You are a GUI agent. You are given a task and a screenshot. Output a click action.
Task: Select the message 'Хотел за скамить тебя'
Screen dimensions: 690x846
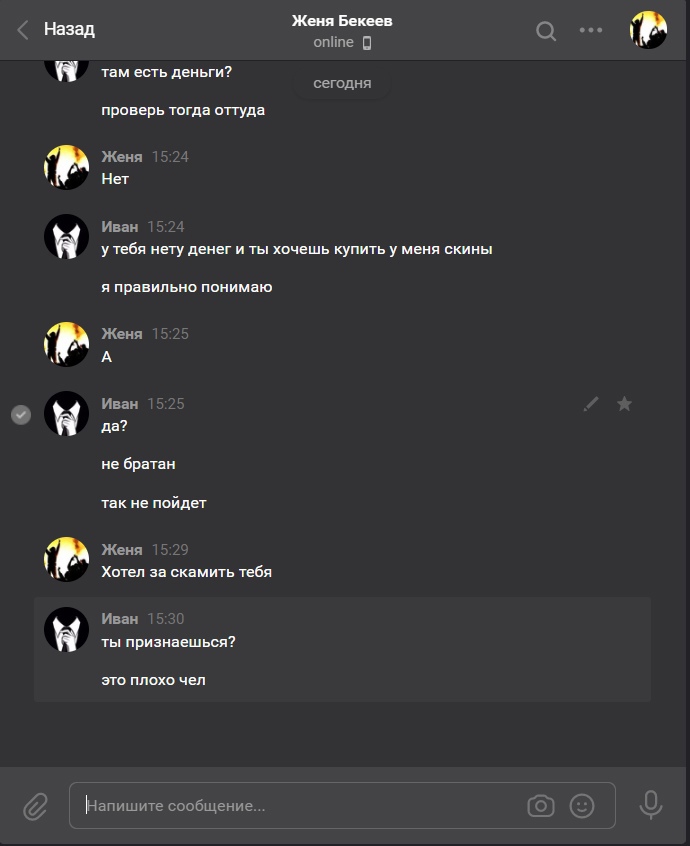[186, 573]
